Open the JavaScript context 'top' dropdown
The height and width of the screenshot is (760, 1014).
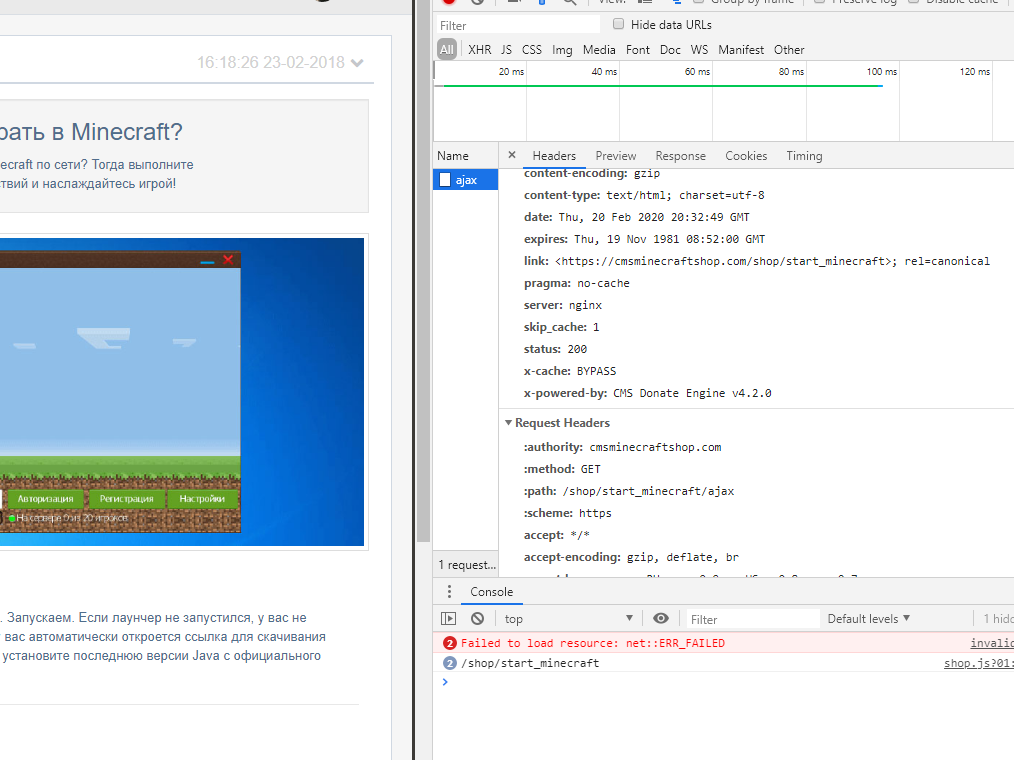568,619
